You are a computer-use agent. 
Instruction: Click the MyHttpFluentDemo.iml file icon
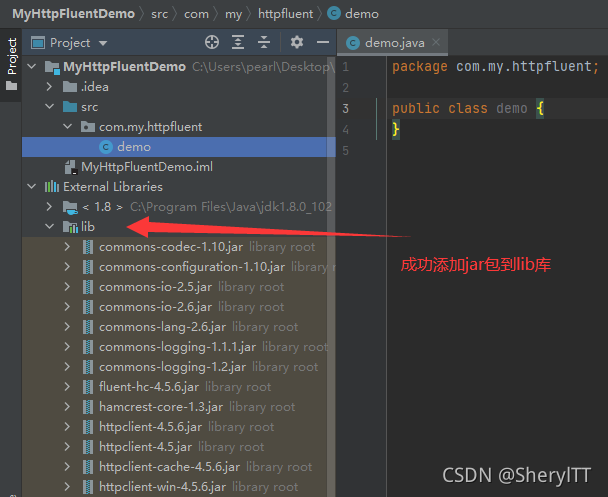pos(71,167)
